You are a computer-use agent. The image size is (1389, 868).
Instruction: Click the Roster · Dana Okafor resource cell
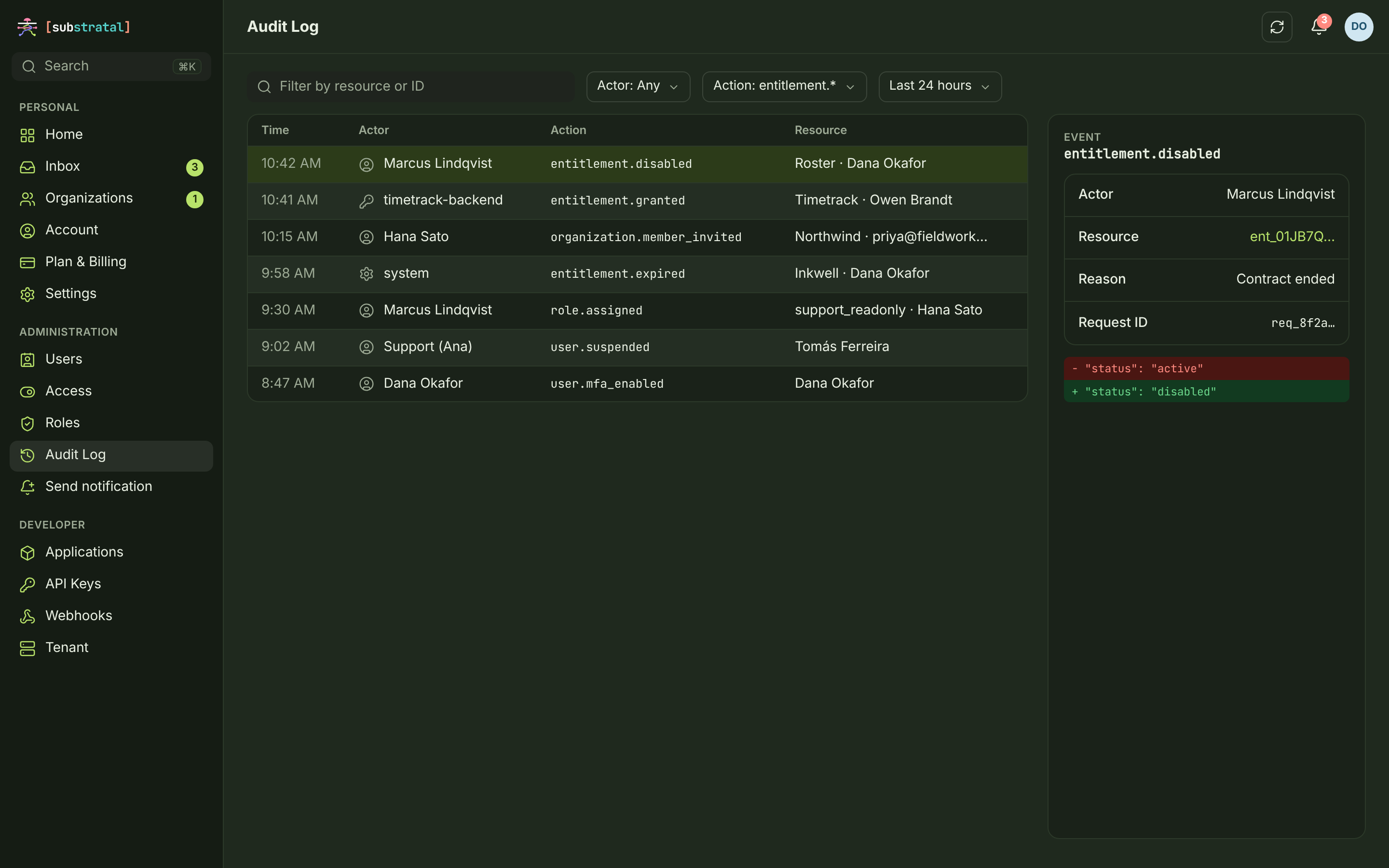860,163
